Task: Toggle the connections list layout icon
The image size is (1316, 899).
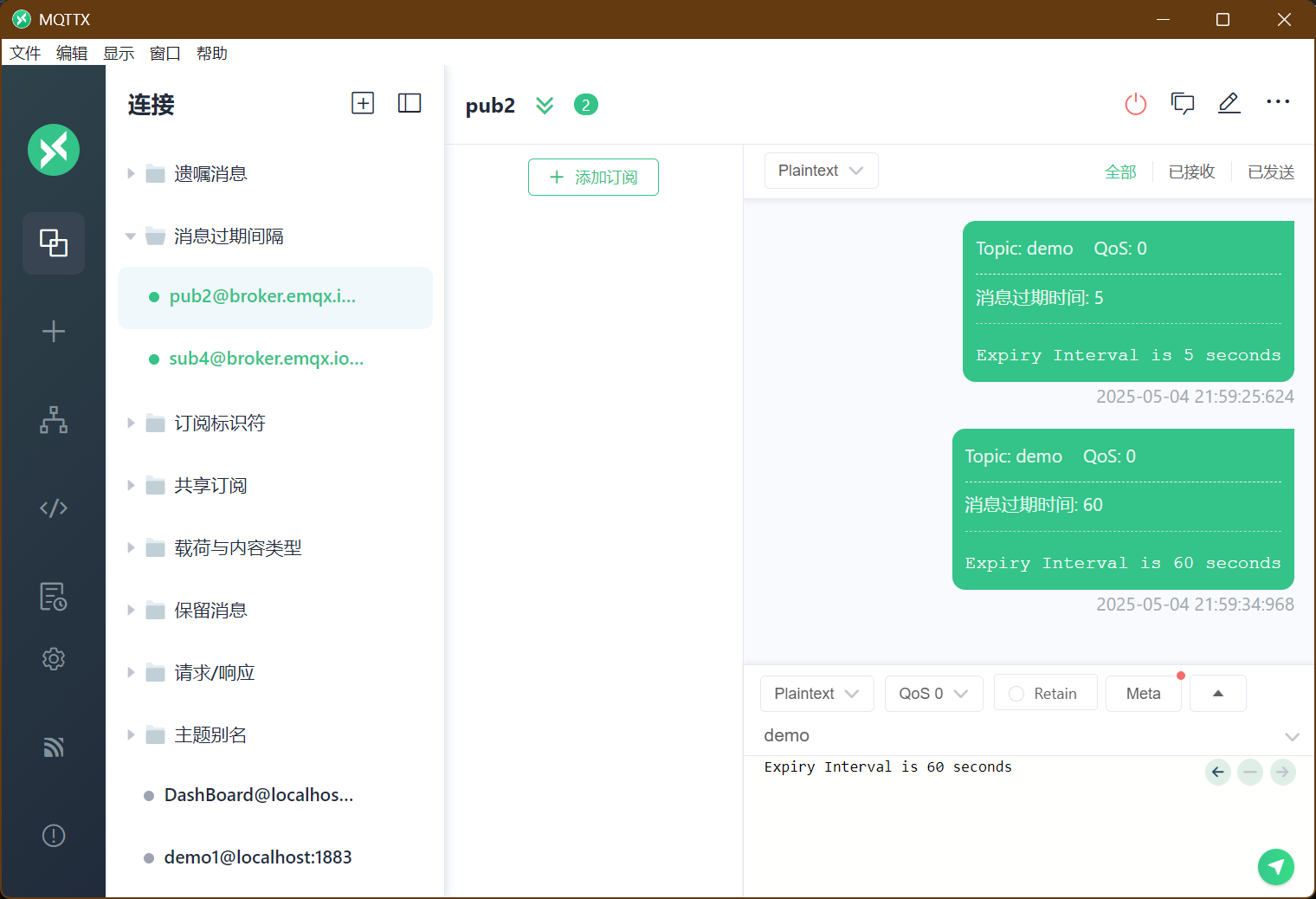Action: tap(410, 103)
